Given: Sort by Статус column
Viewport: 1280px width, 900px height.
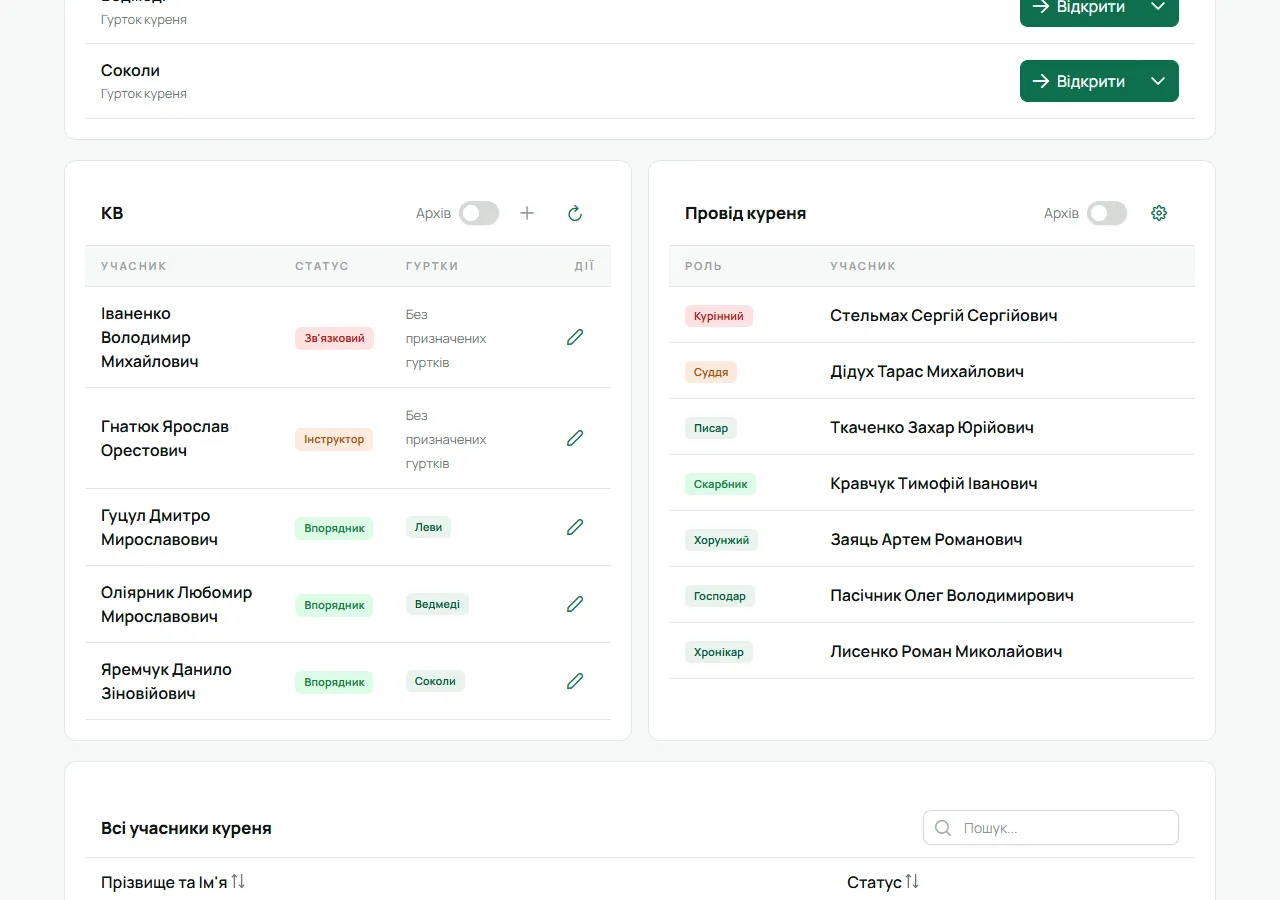Looking at the screenshot, I should coord(883,882).
